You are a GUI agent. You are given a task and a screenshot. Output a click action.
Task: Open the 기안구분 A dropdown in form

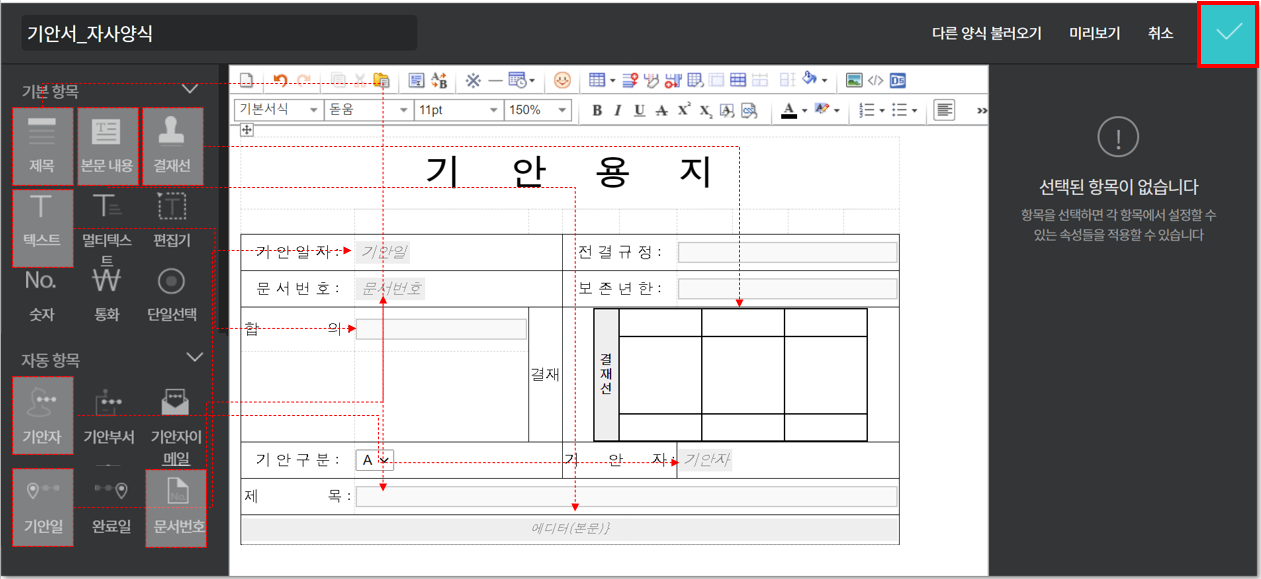click(376, 460)
